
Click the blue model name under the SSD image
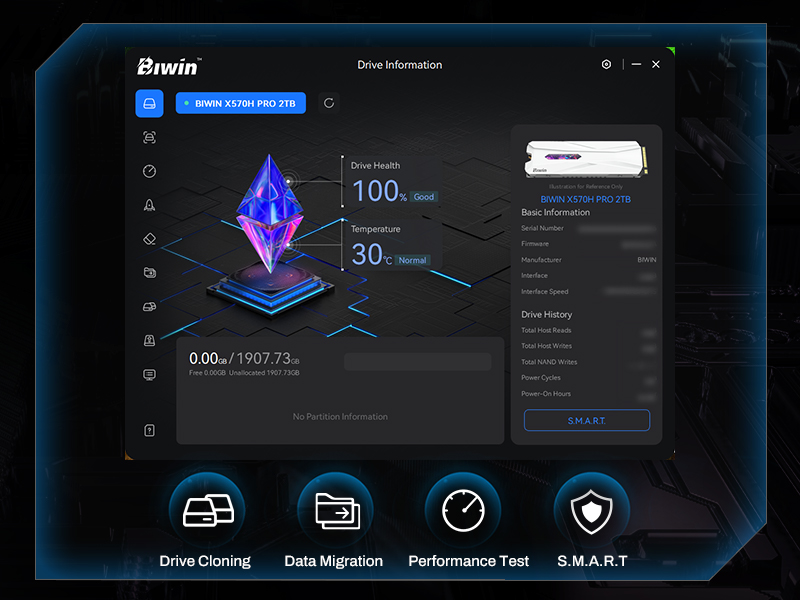pos(586,199)
